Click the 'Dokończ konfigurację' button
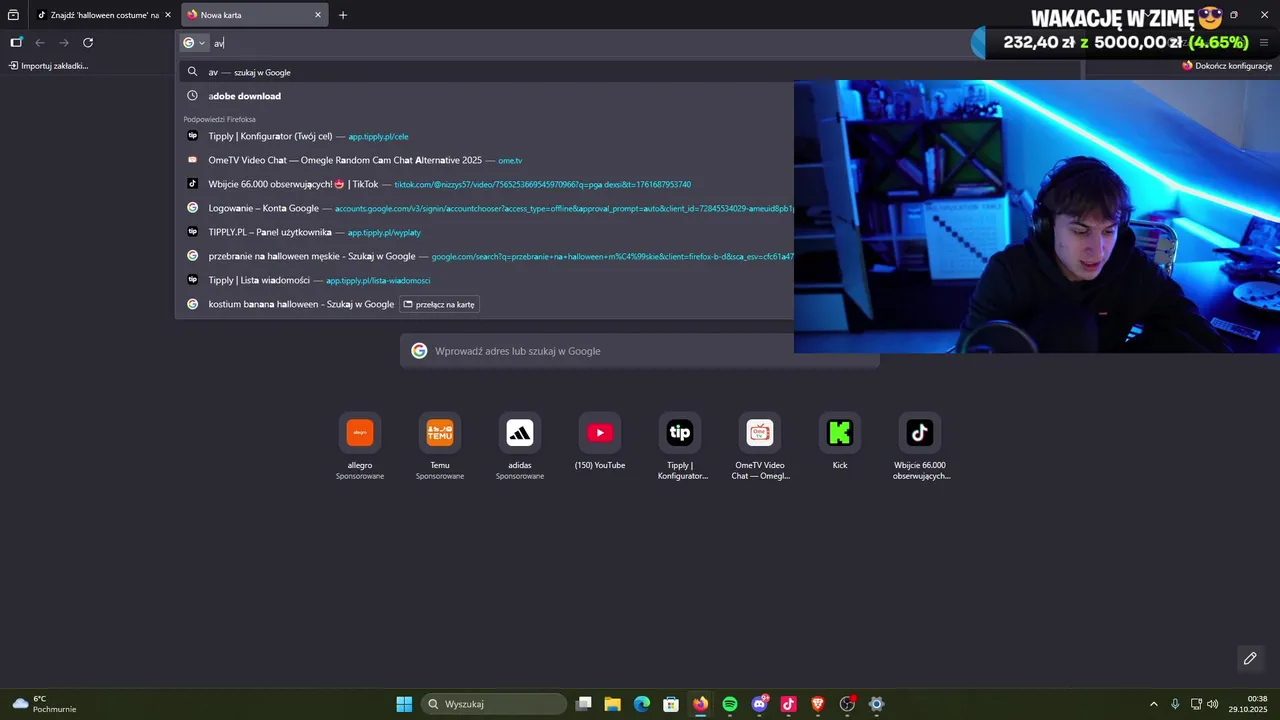Image resolution: width=1280 pixels, height=720 pixels. pyautogui.click(x=1227, y=66)
